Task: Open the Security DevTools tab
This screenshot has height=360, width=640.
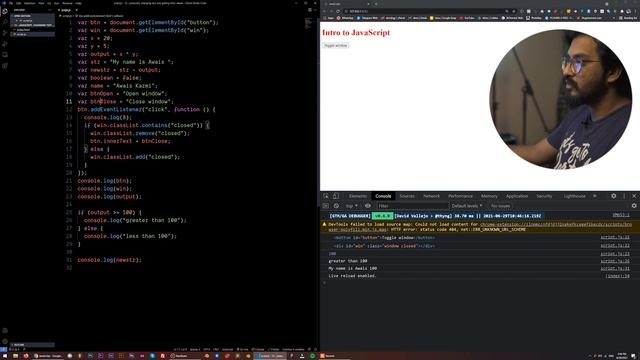Action: (544, 196)
